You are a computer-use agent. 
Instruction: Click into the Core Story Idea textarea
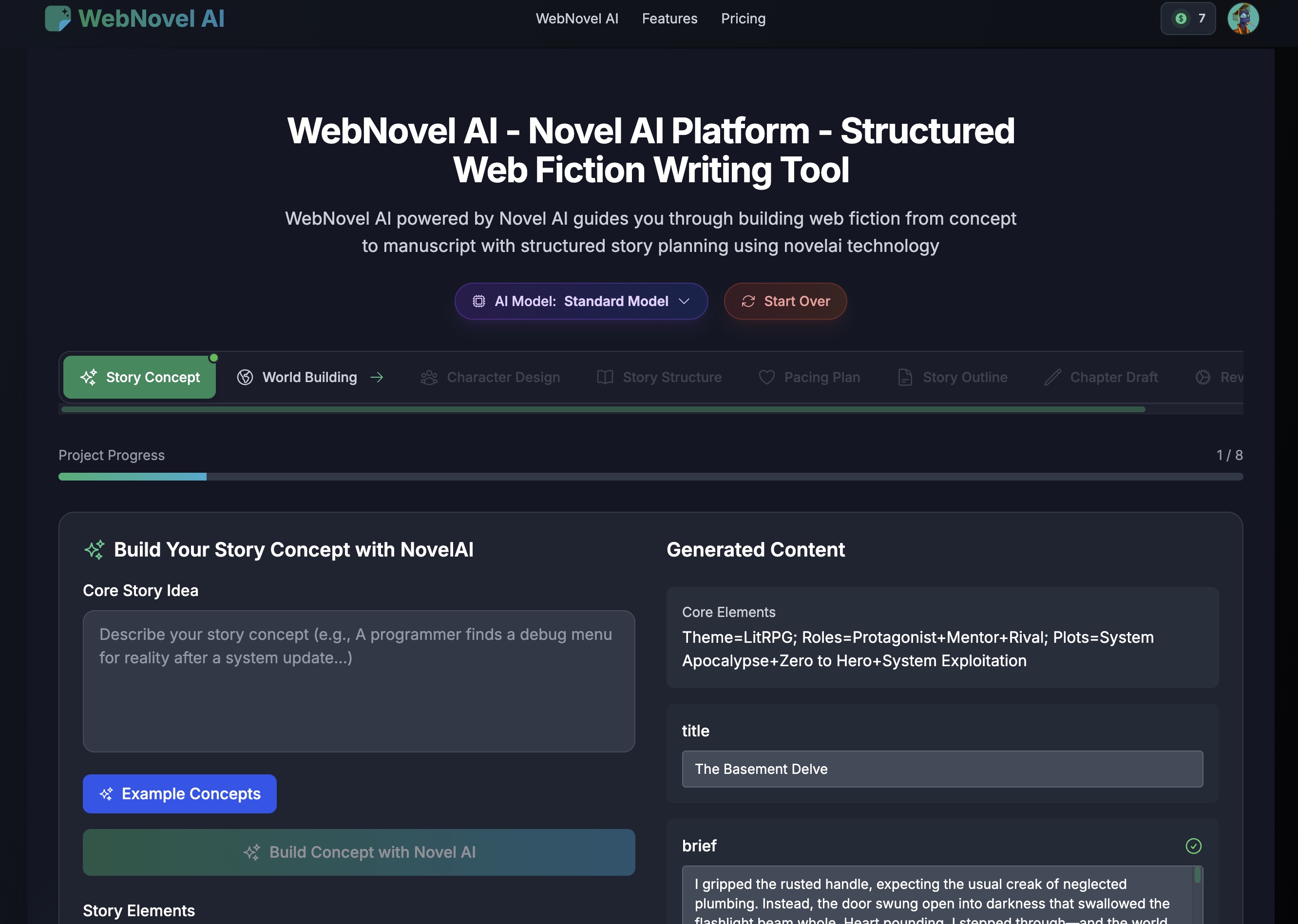pyautogui.click(x=359, y=681)
